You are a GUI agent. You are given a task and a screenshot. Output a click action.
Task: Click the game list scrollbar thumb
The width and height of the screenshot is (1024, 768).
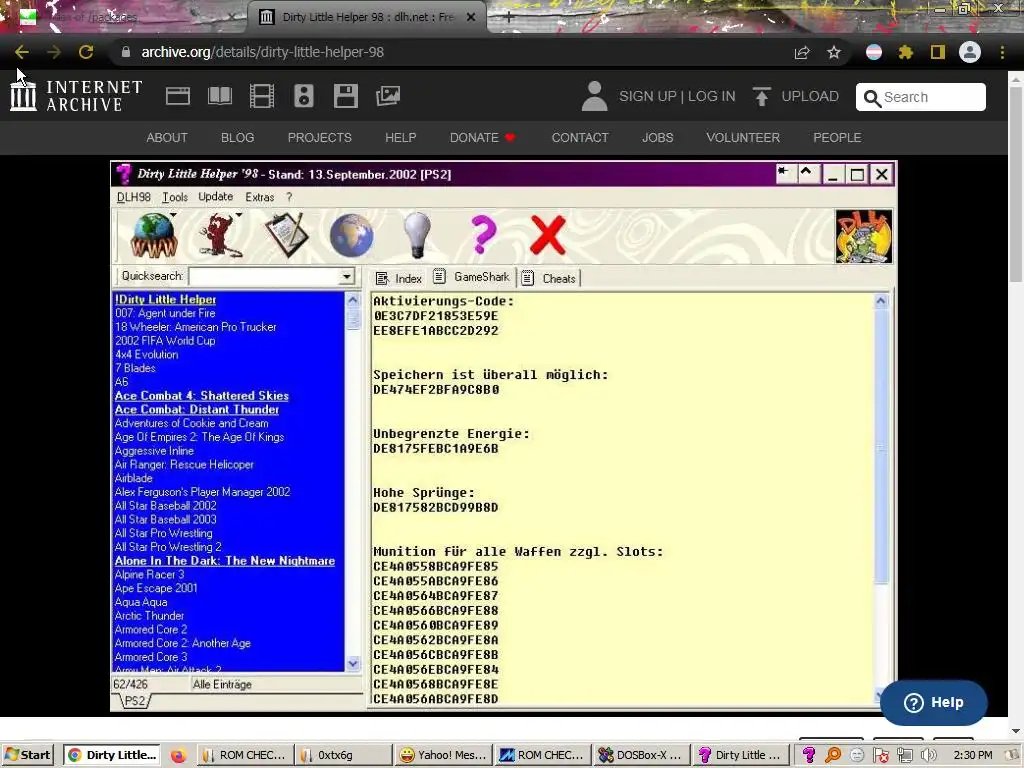(353, 319)
